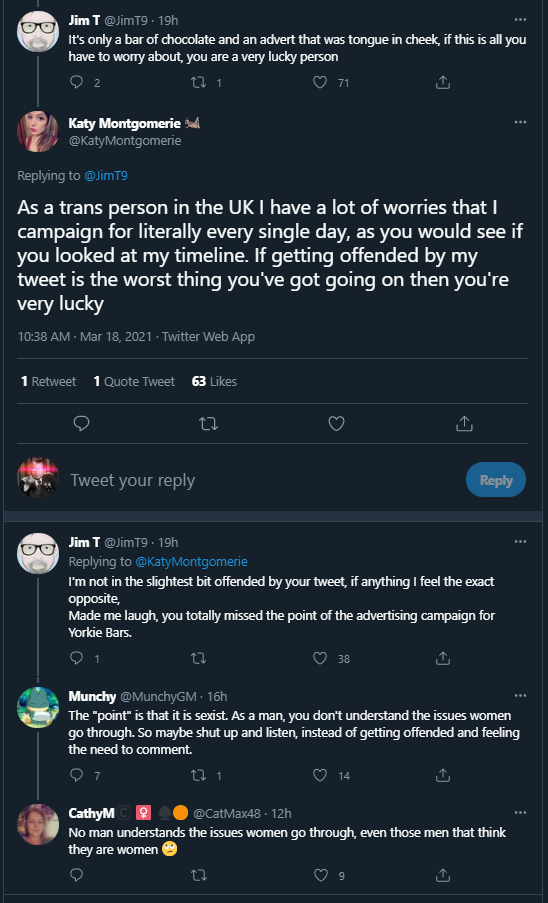This screenshot has width=548, height=903.
Task: Open @JimT9 link in Replying to
Action: 106,176
